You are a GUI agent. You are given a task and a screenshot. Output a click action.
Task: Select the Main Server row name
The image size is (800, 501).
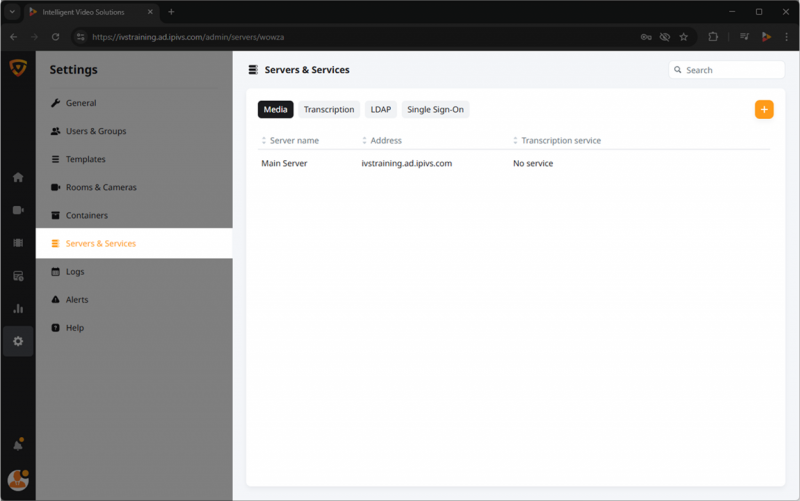coord(284,163)
